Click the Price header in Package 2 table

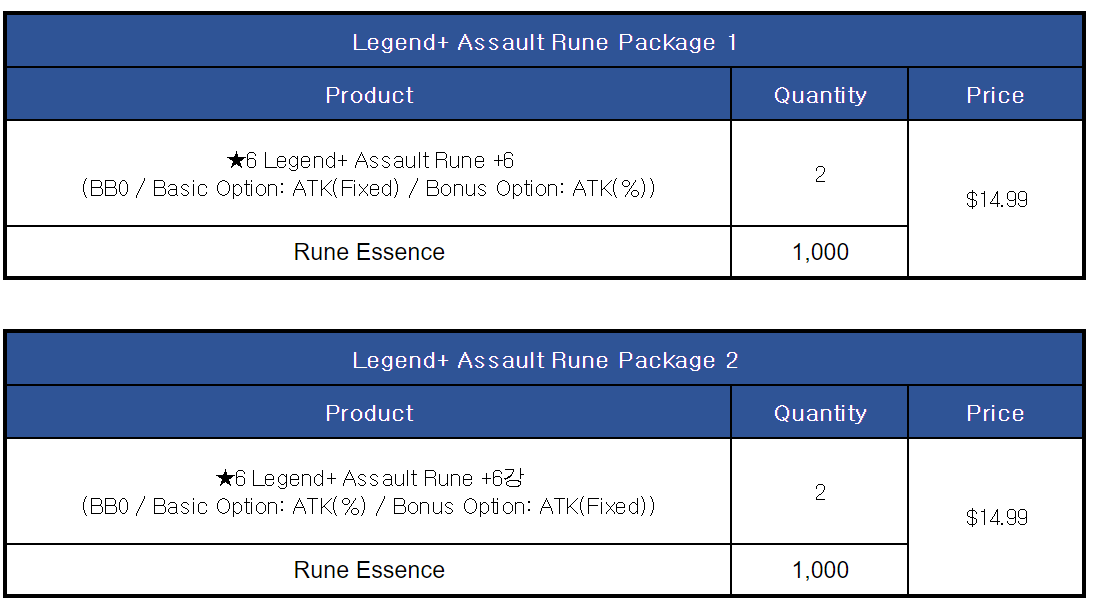995,413
